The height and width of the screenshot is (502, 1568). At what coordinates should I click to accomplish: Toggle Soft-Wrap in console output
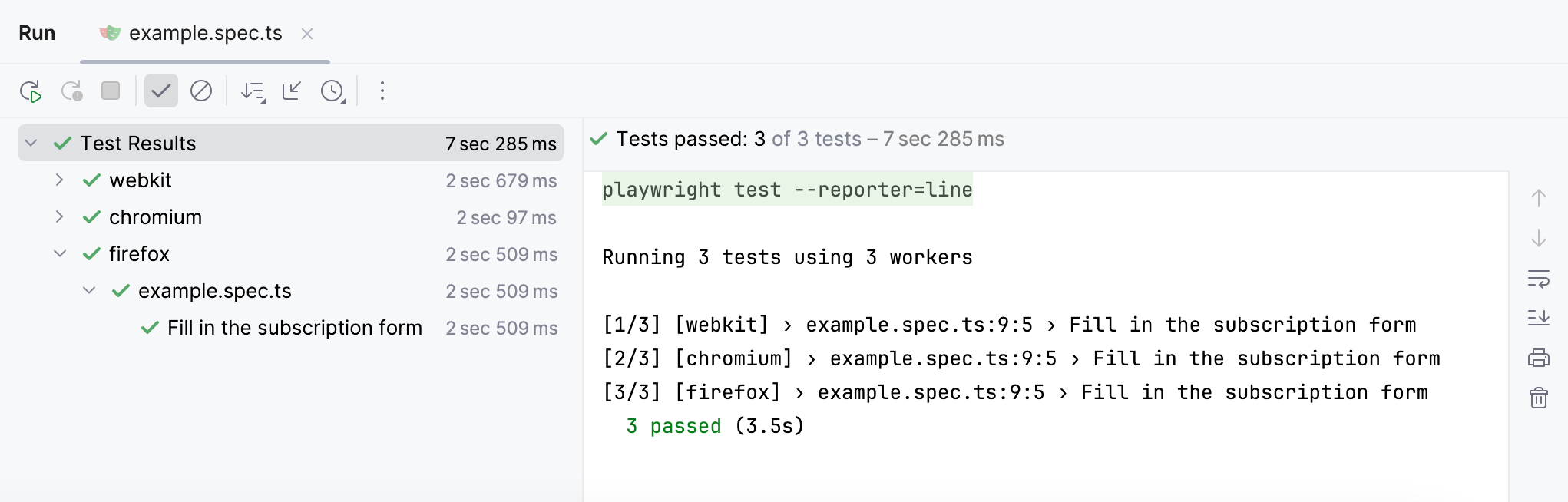(x=1539, y=279)
